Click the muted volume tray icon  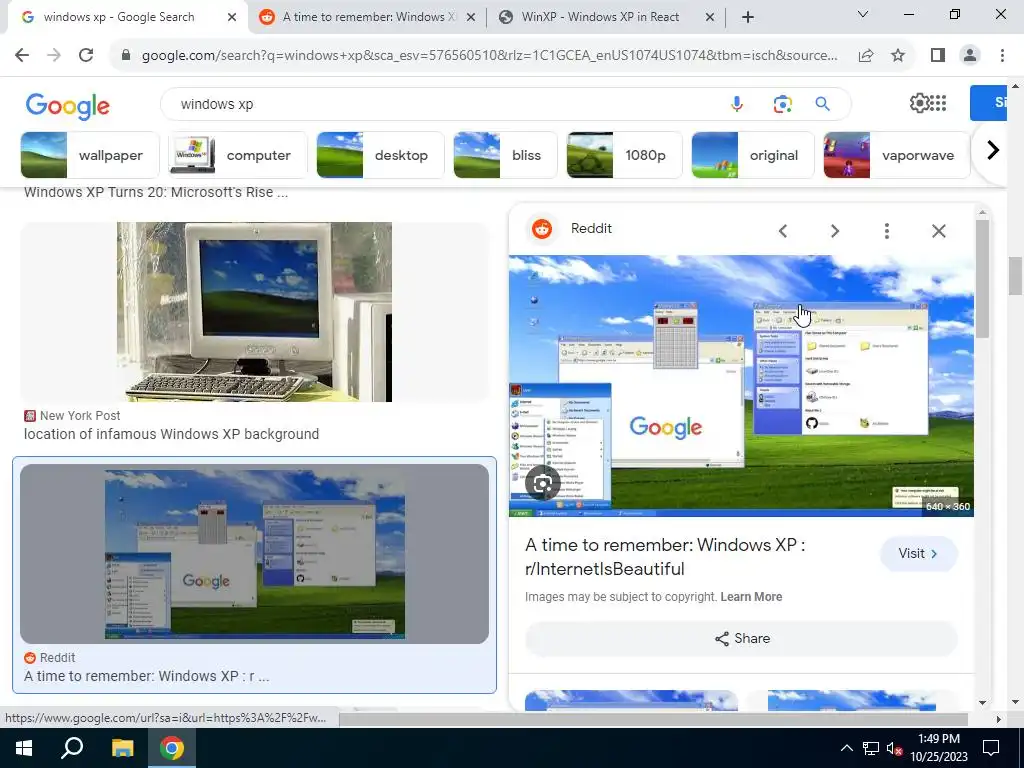click(x=895, y=748)
